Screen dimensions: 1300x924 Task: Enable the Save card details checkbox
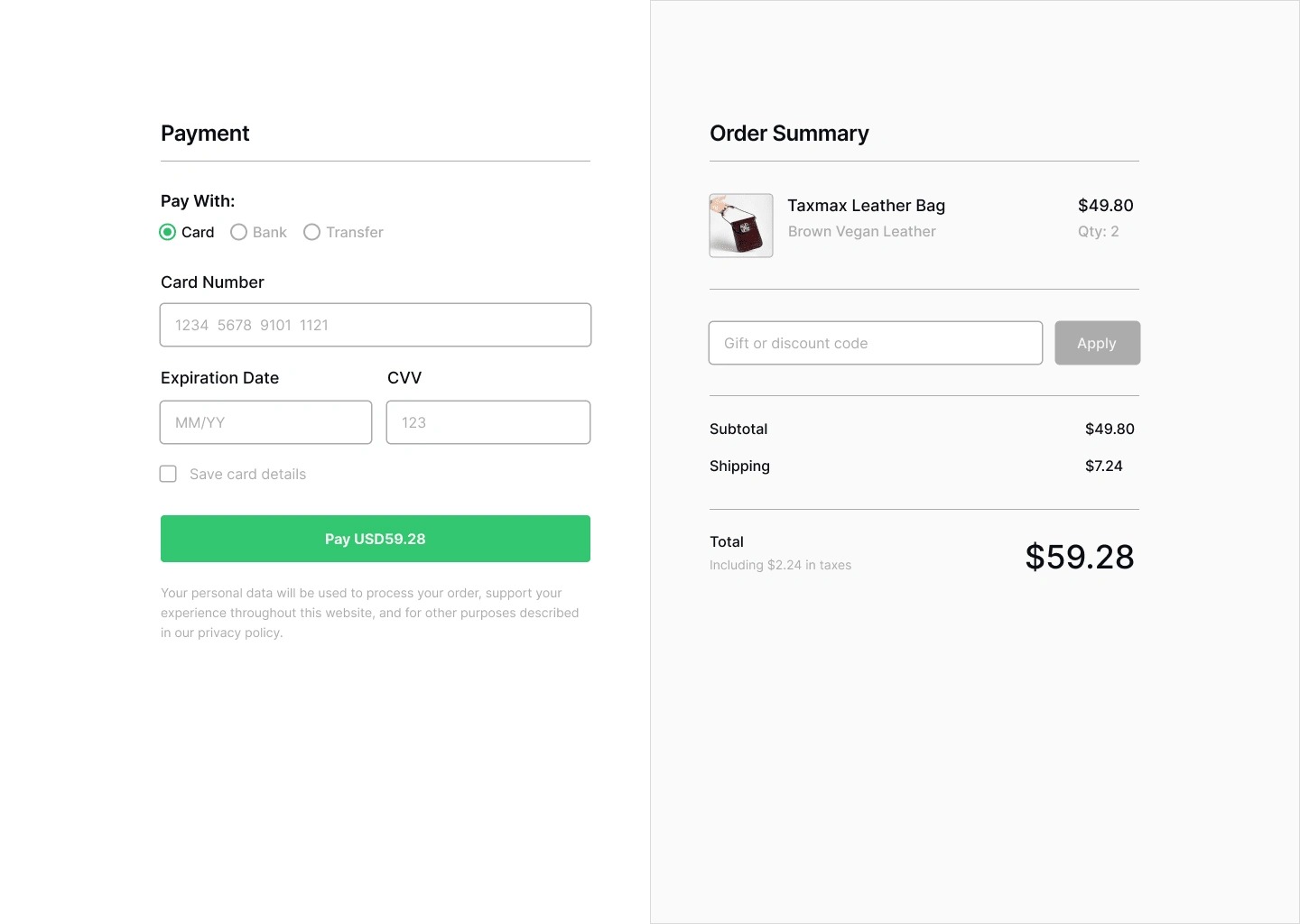click(x=169, y=474)
